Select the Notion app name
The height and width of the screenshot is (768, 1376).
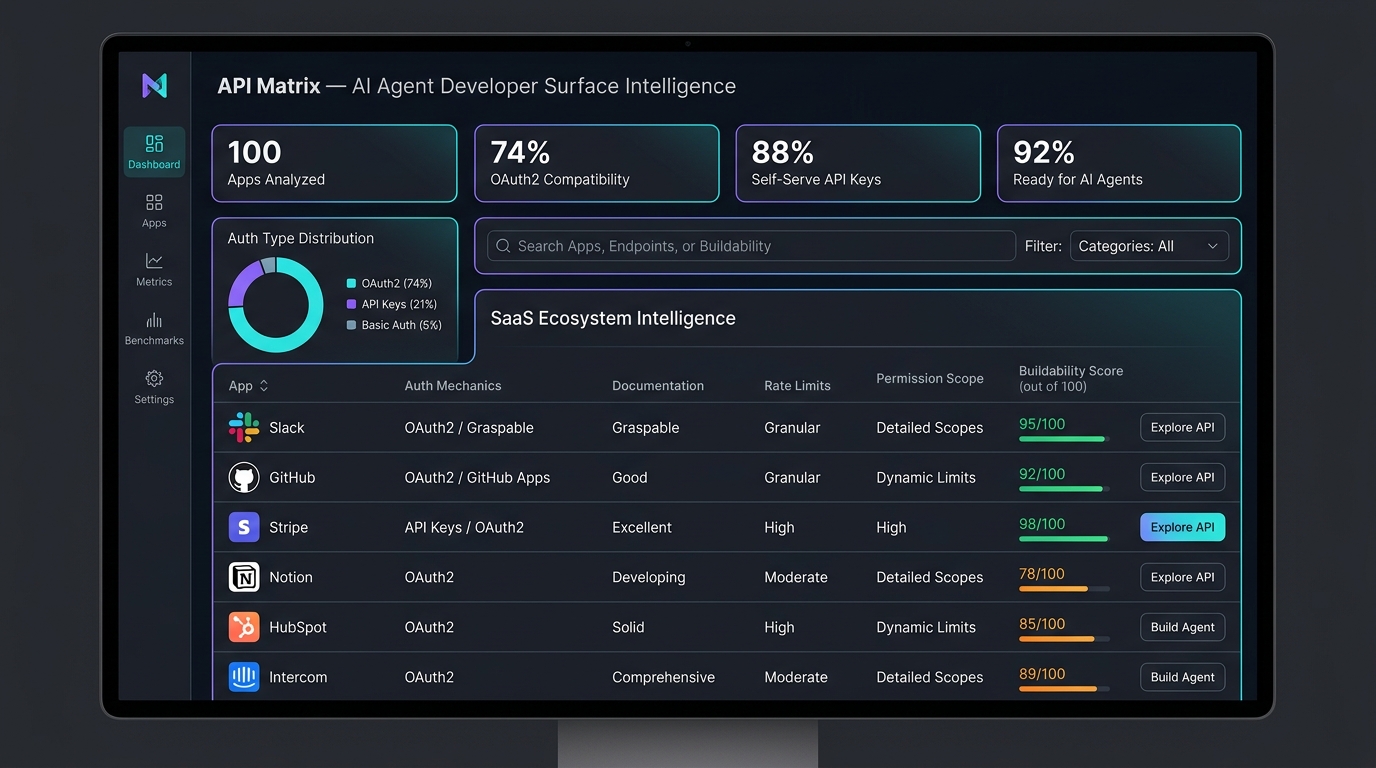(291, 578)
